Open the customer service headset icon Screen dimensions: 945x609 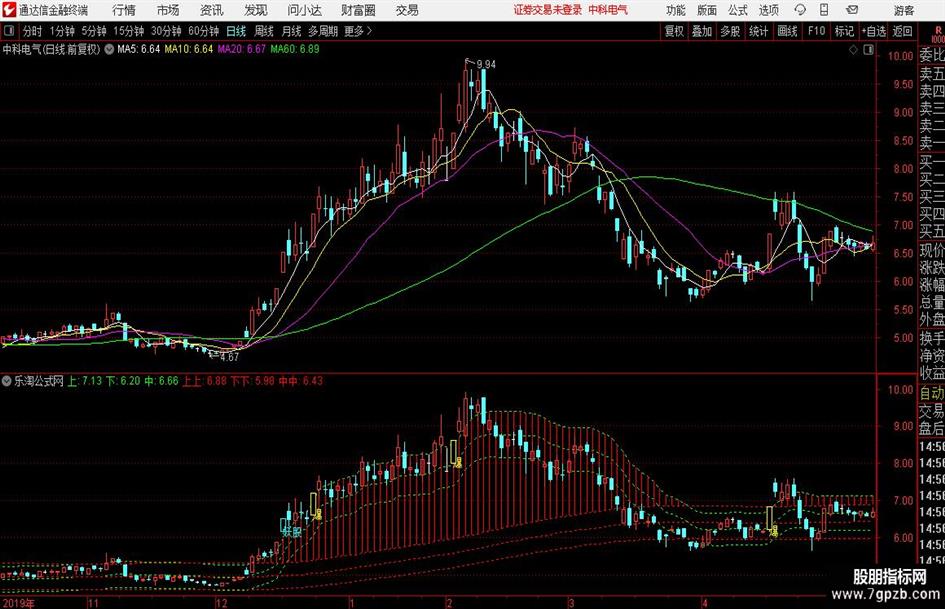click(x=800, y=10)
